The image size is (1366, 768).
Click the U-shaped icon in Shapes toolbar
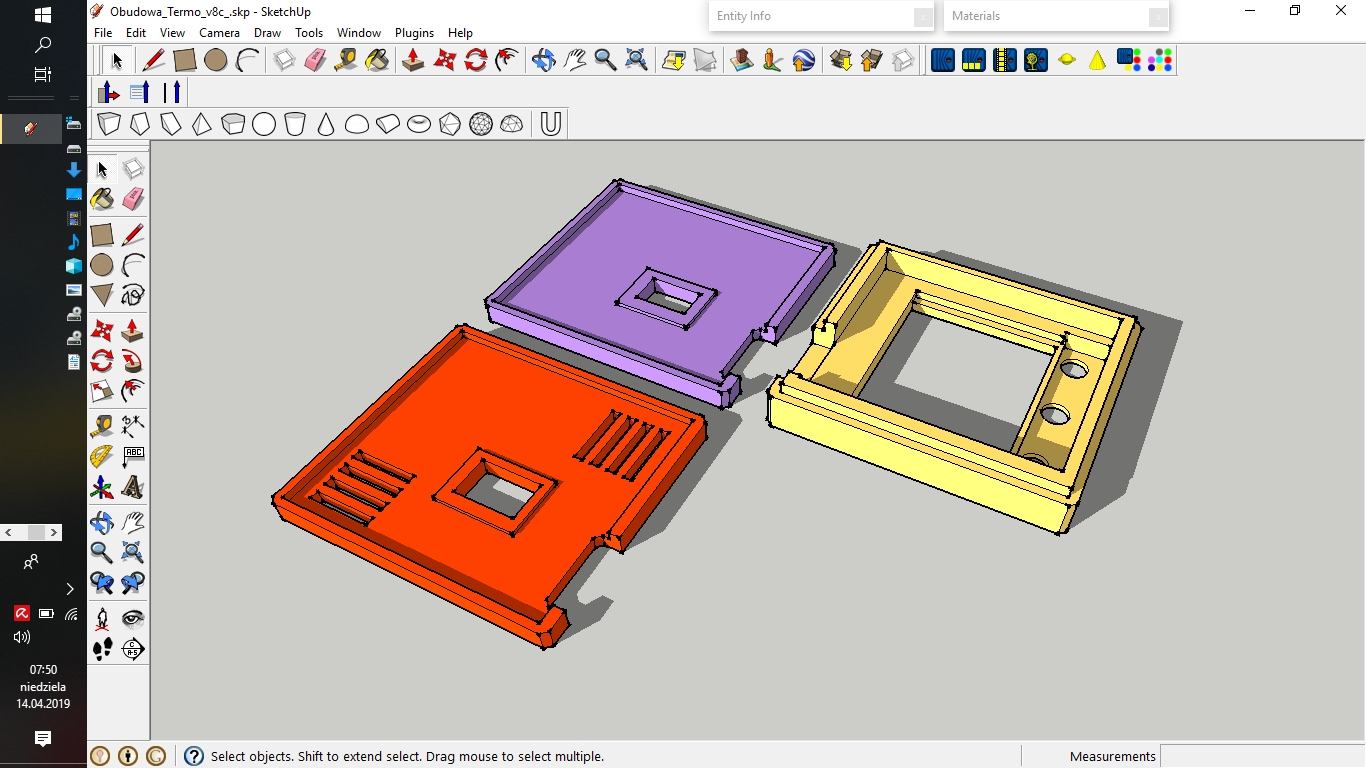pyautogui.click(x=550, y=124)
